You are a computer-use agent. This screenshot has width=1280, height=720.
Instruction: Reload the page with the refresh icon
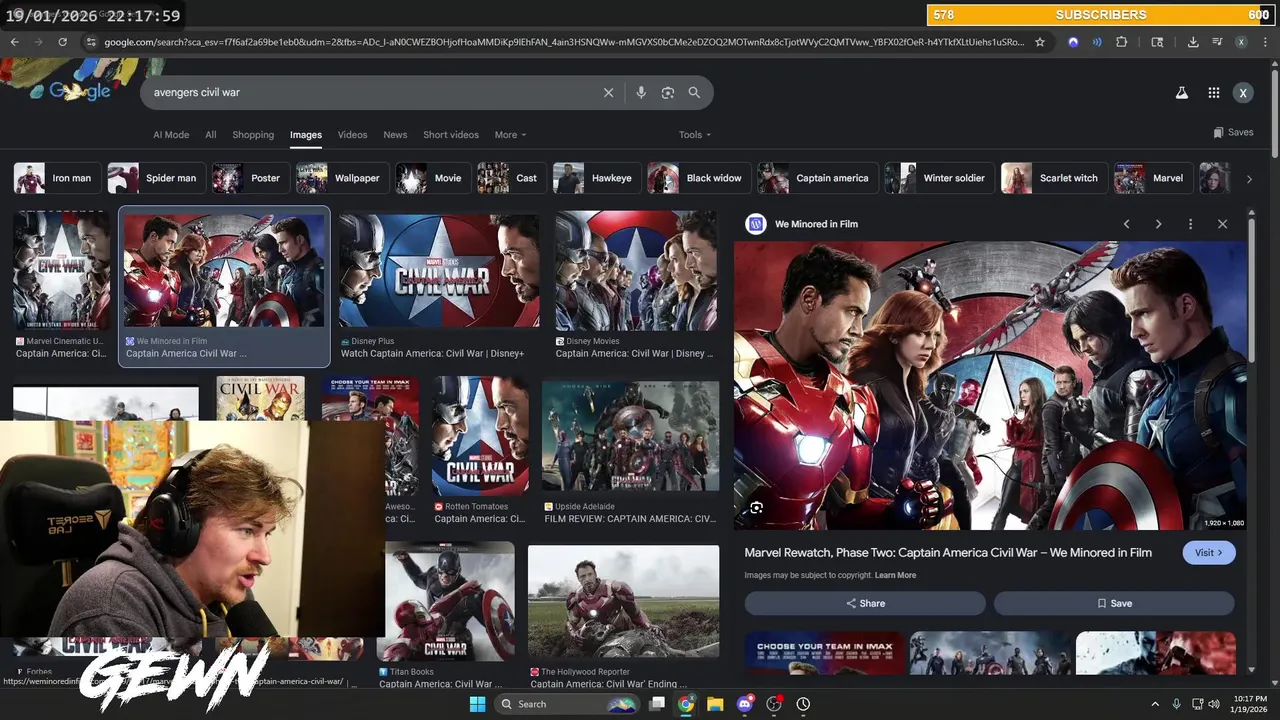(x=63, y=42)
